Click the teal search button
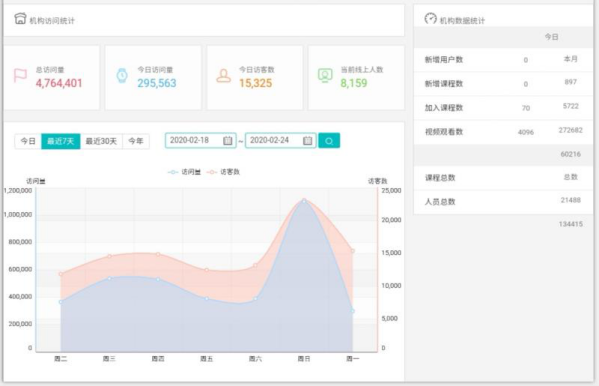This screenshot has height=386, width=599. [329, 141]
